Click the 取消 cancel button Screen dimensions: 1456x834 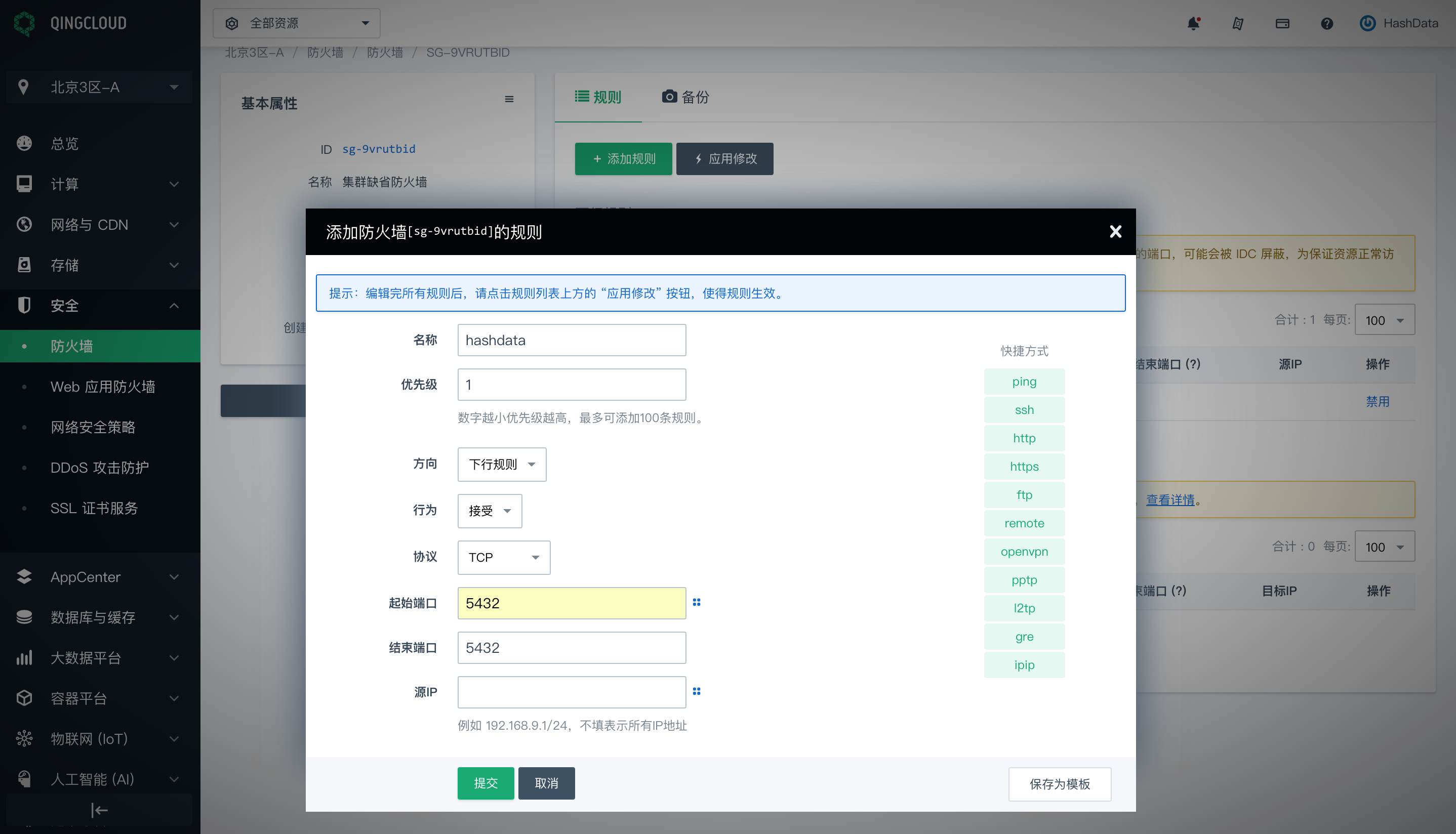[x=546, y=783]
